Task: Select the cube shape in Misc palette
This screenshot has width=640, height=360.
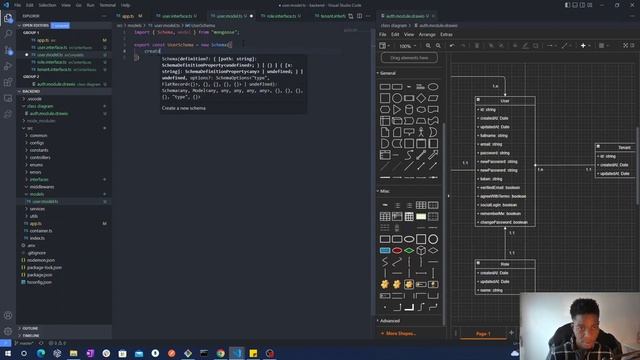Action: (x=421, y=251)
